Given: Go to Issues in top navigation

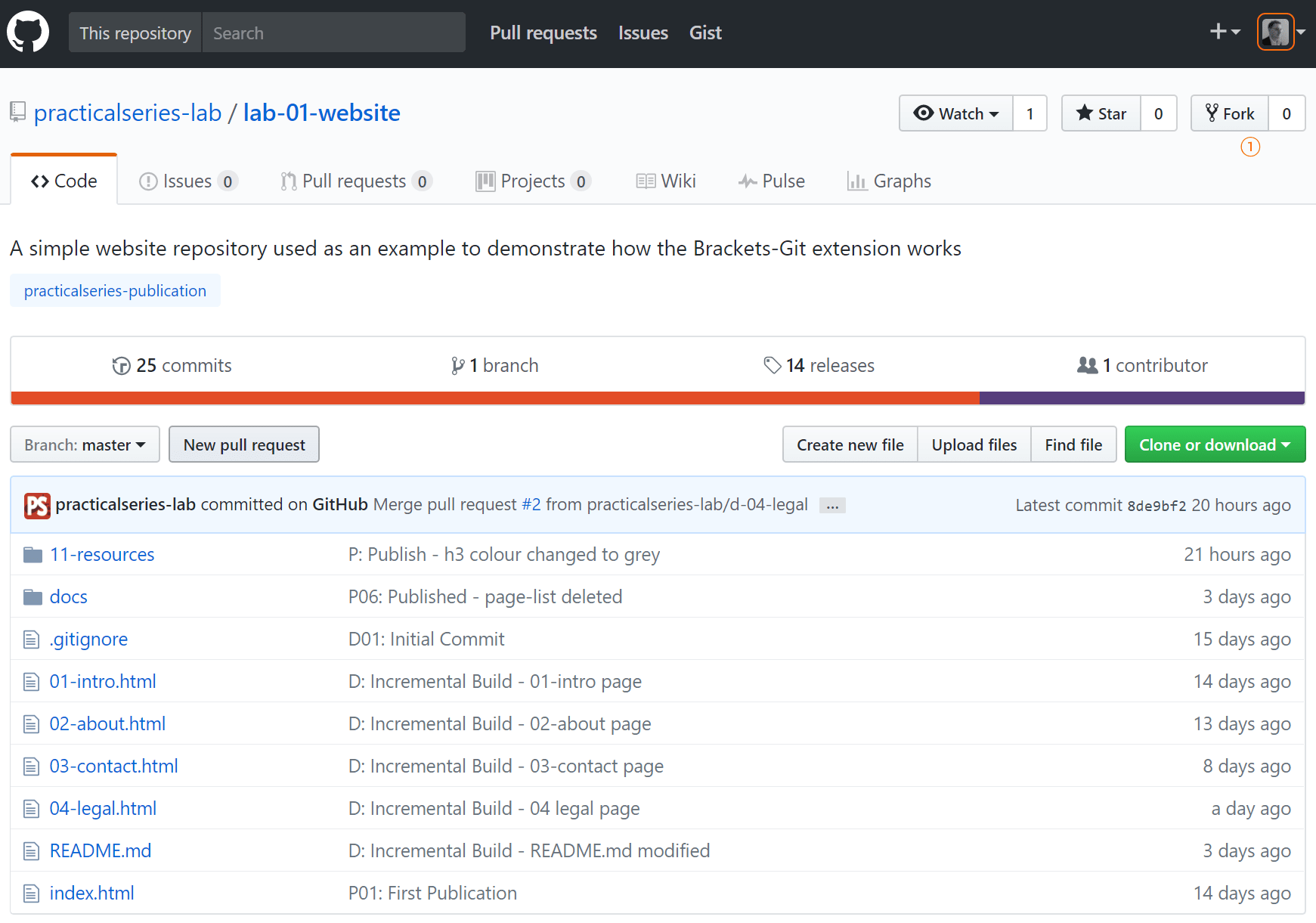Looking at the screenshot, I should [x=643, y=33].
